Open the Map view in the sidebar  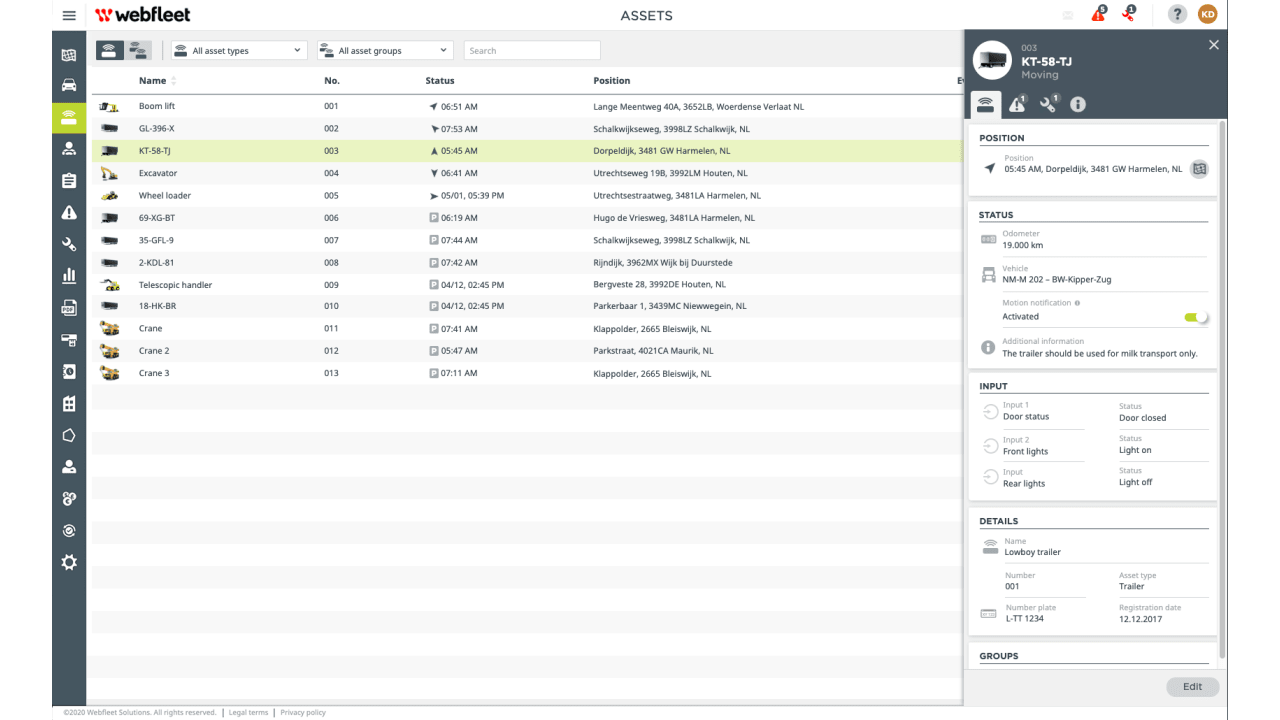point(69,55)
